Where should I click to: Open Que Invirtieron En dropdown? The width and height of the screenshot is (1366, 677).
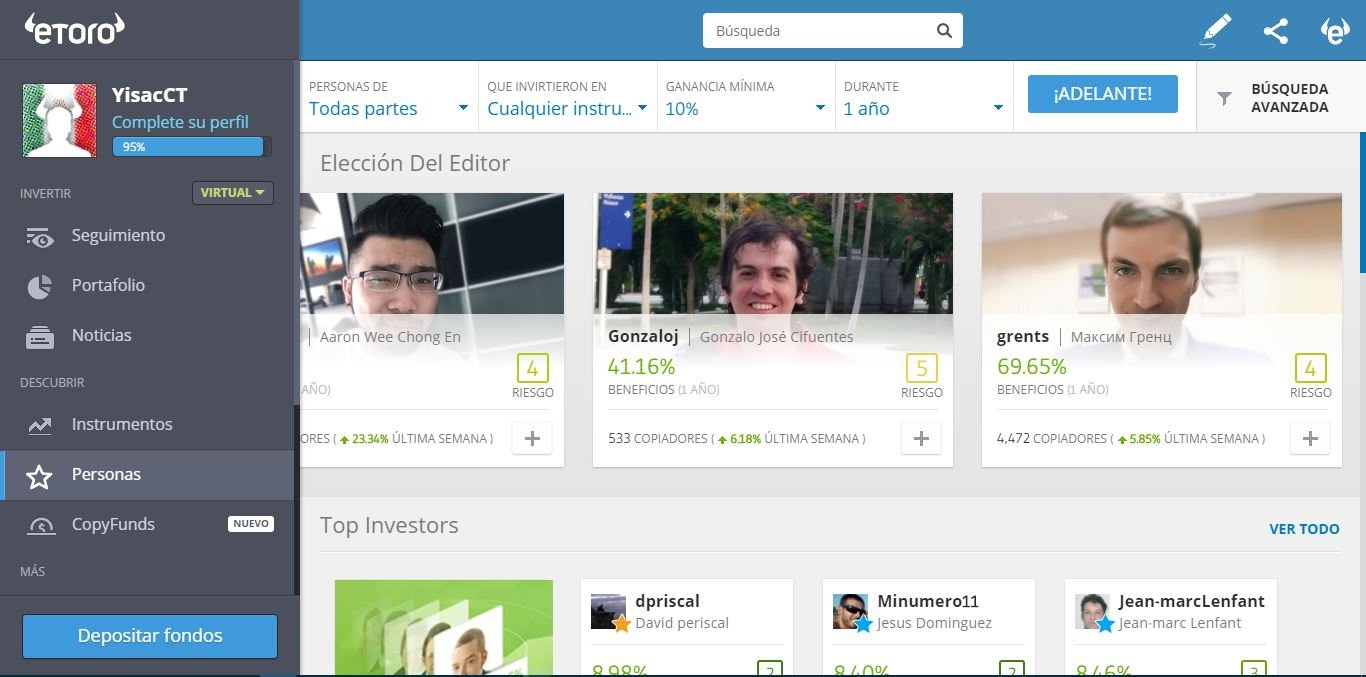coord(567,98)
